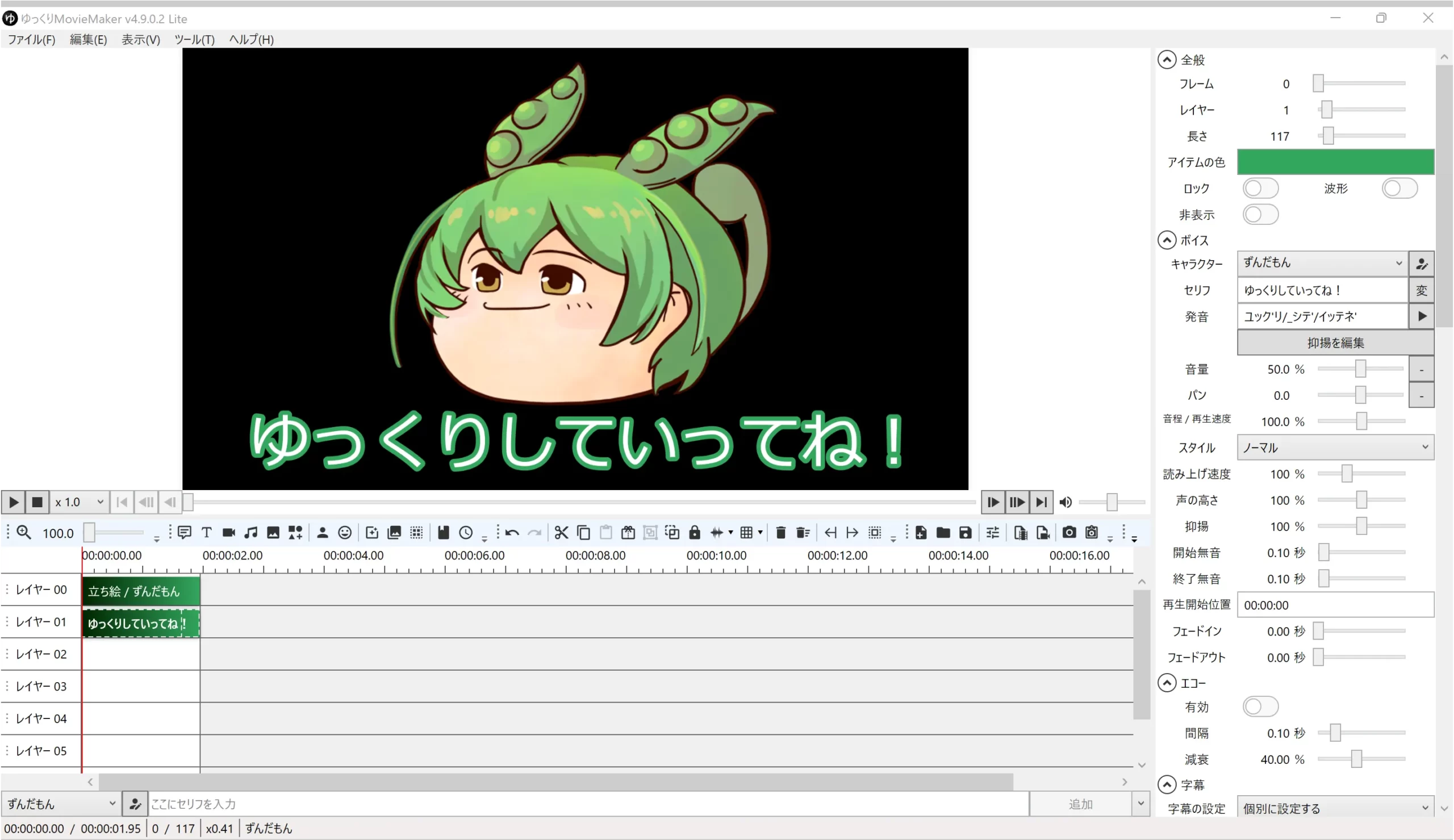The image size is (1454, 840).
Task: Toggle the ロック switch
Action: coord(1261,188)
